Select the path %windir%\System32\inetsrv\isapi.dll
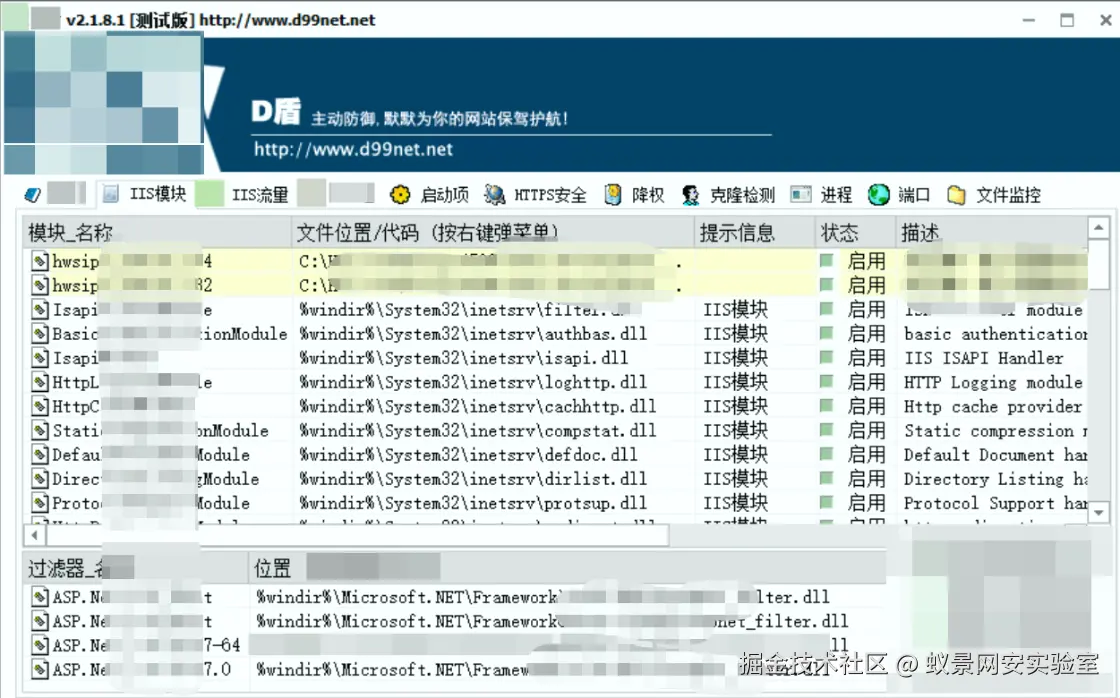This screenshot has width=1120, height=698. coord(463,358)
